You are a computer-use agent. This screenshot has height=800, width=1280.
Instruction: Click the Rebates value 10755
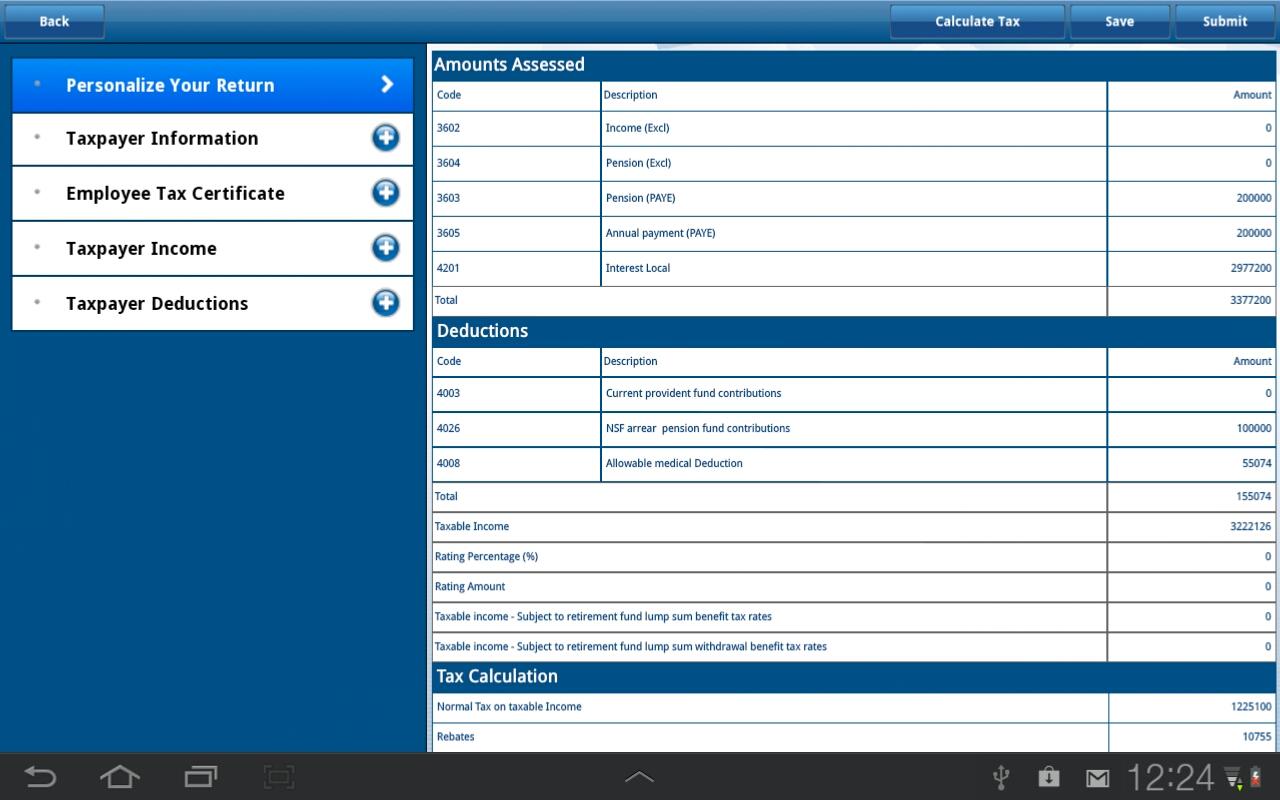click(x=1257, y=736)
